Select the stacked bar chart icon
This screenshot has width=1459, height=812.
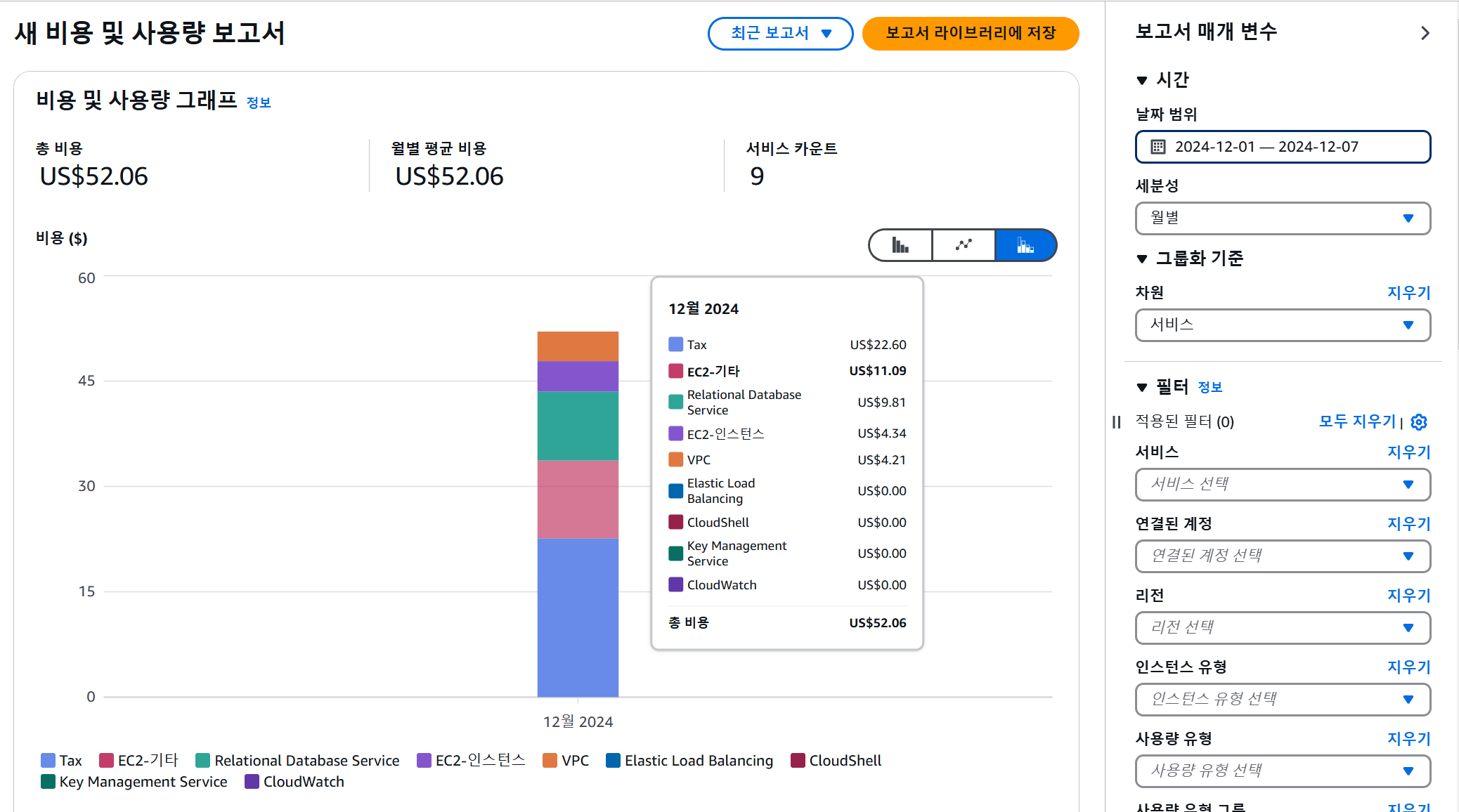coord(1025,245)
